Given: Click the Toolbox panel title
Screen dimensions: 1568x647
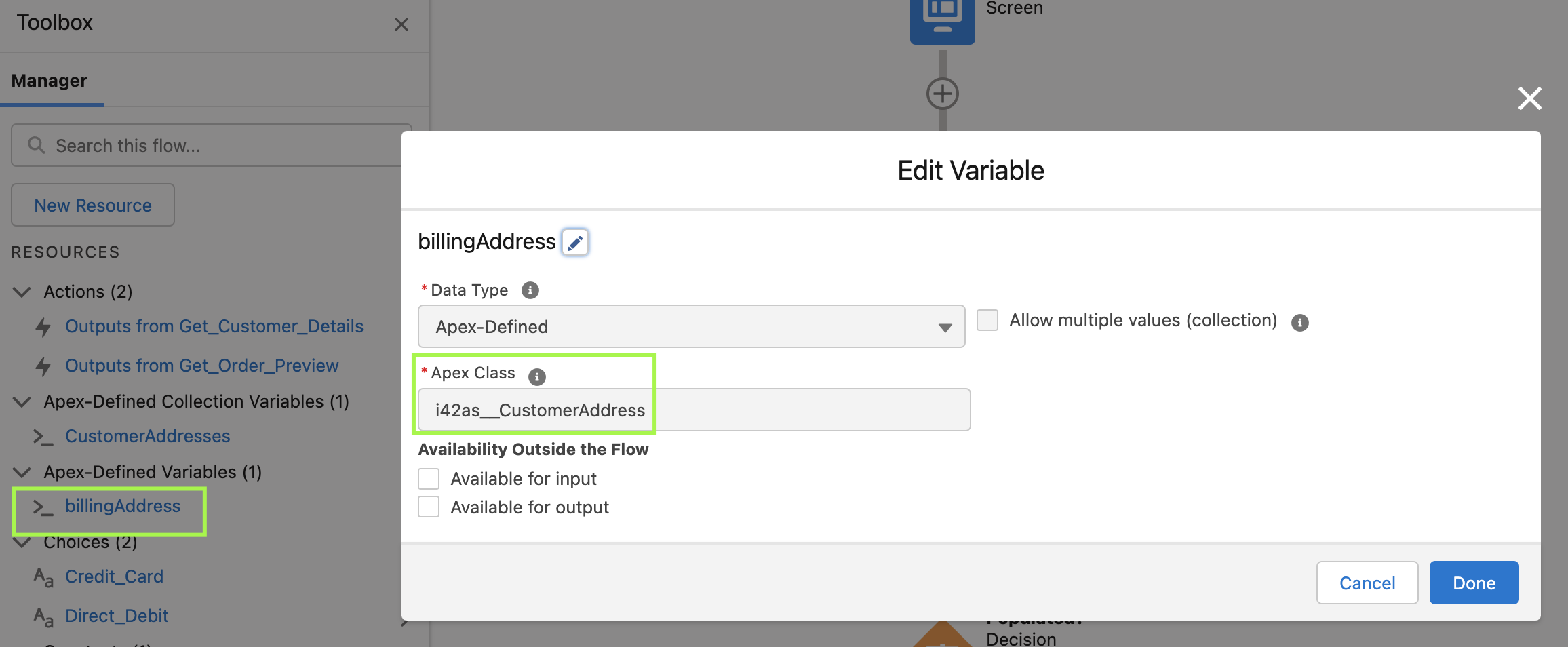Looking at the screenshot, I should pos(55,23).
